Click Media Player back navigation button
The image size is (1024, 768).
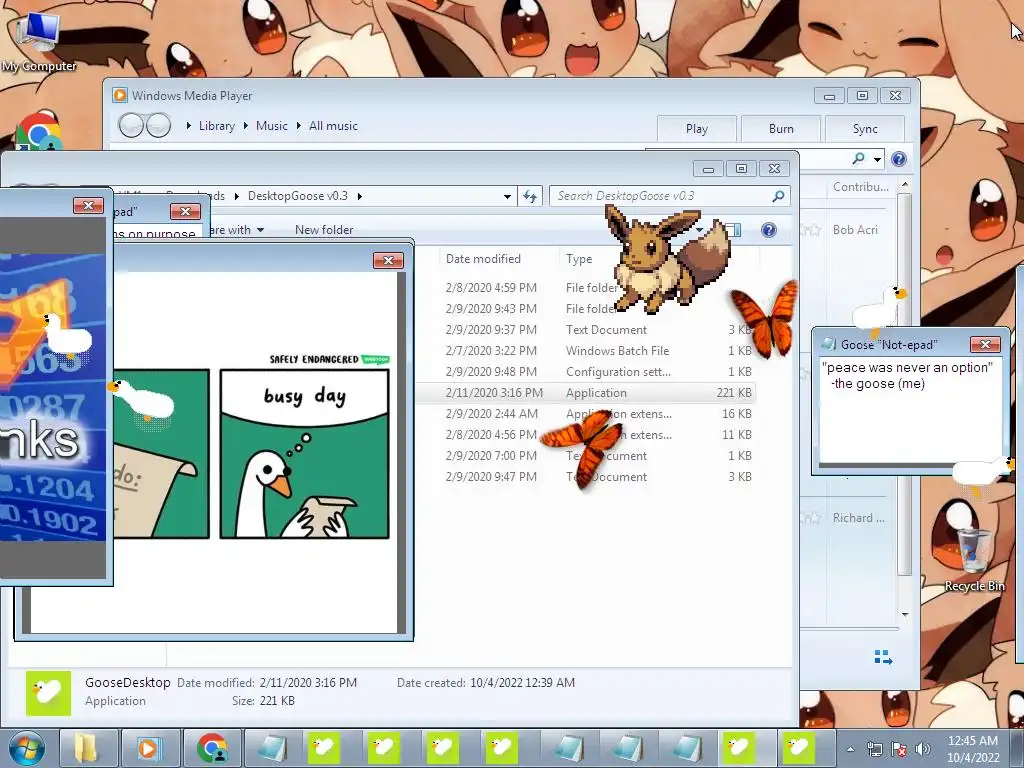[131, 125]
